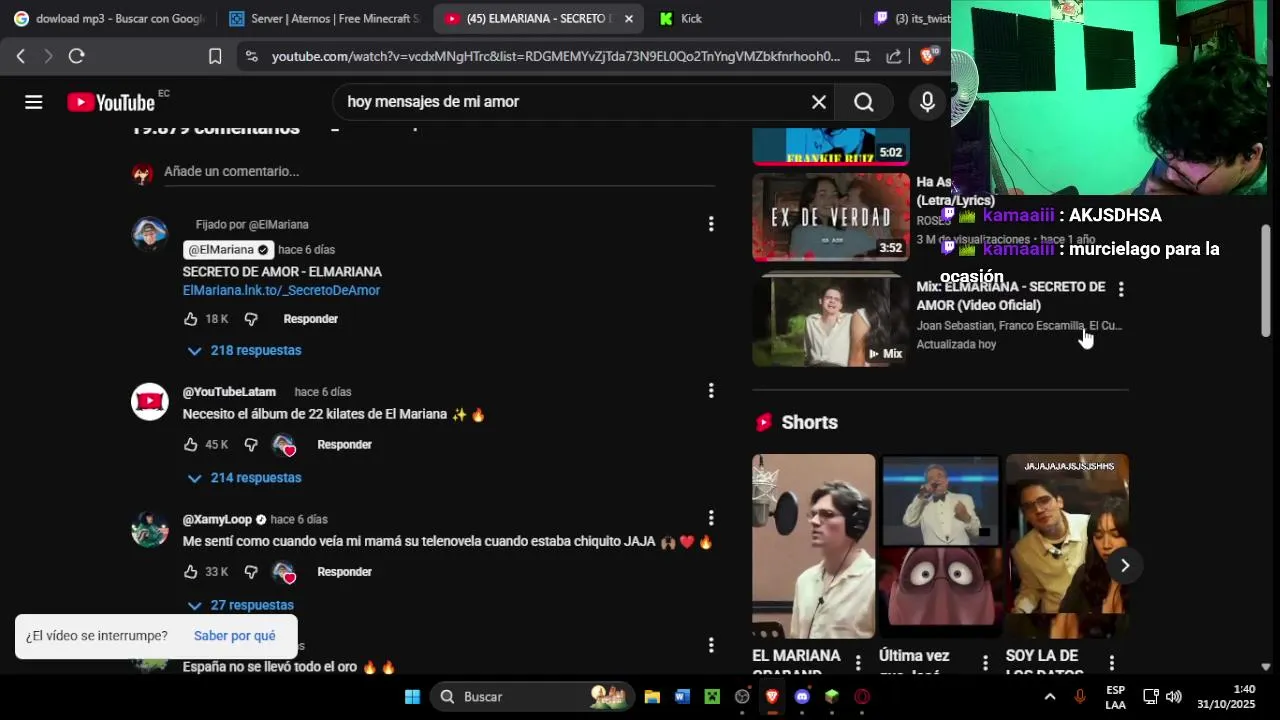Viewport: 1280px width, 720px height.
Task: Show next Shorts with arrow button
Action: point(1125,566)
